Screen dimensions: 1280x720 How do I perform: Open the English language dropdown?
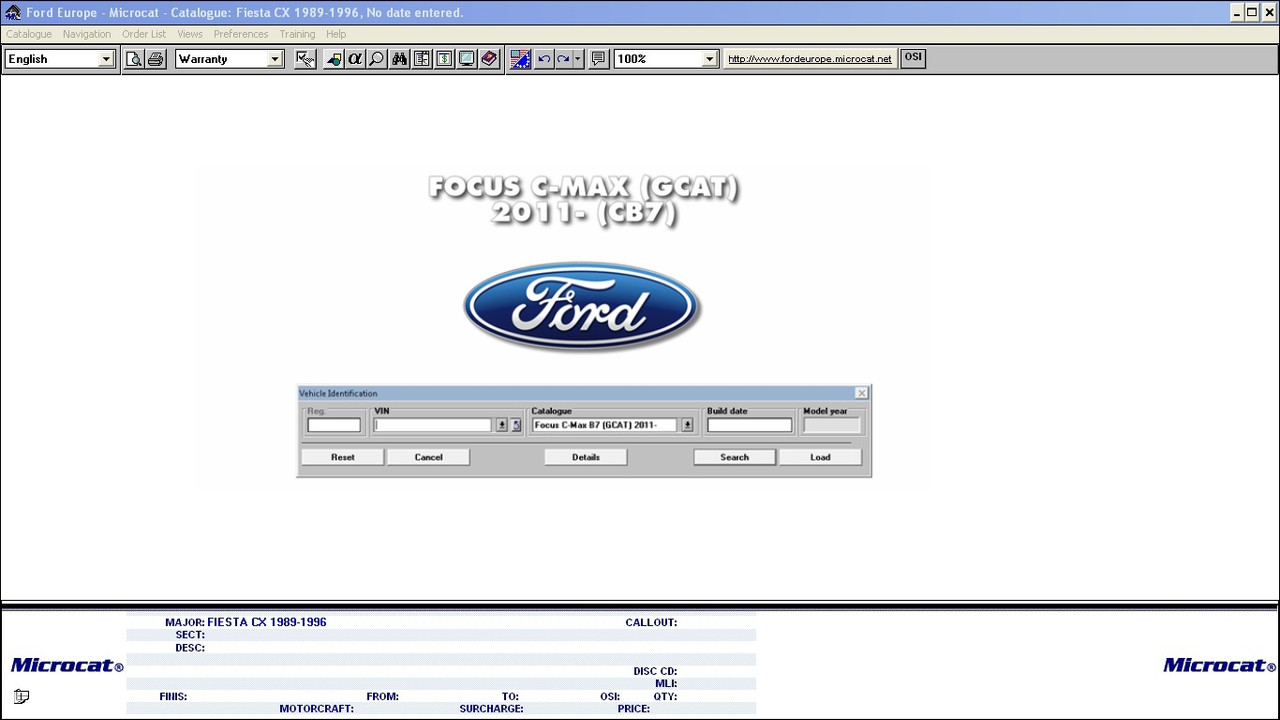coord(106,59)
